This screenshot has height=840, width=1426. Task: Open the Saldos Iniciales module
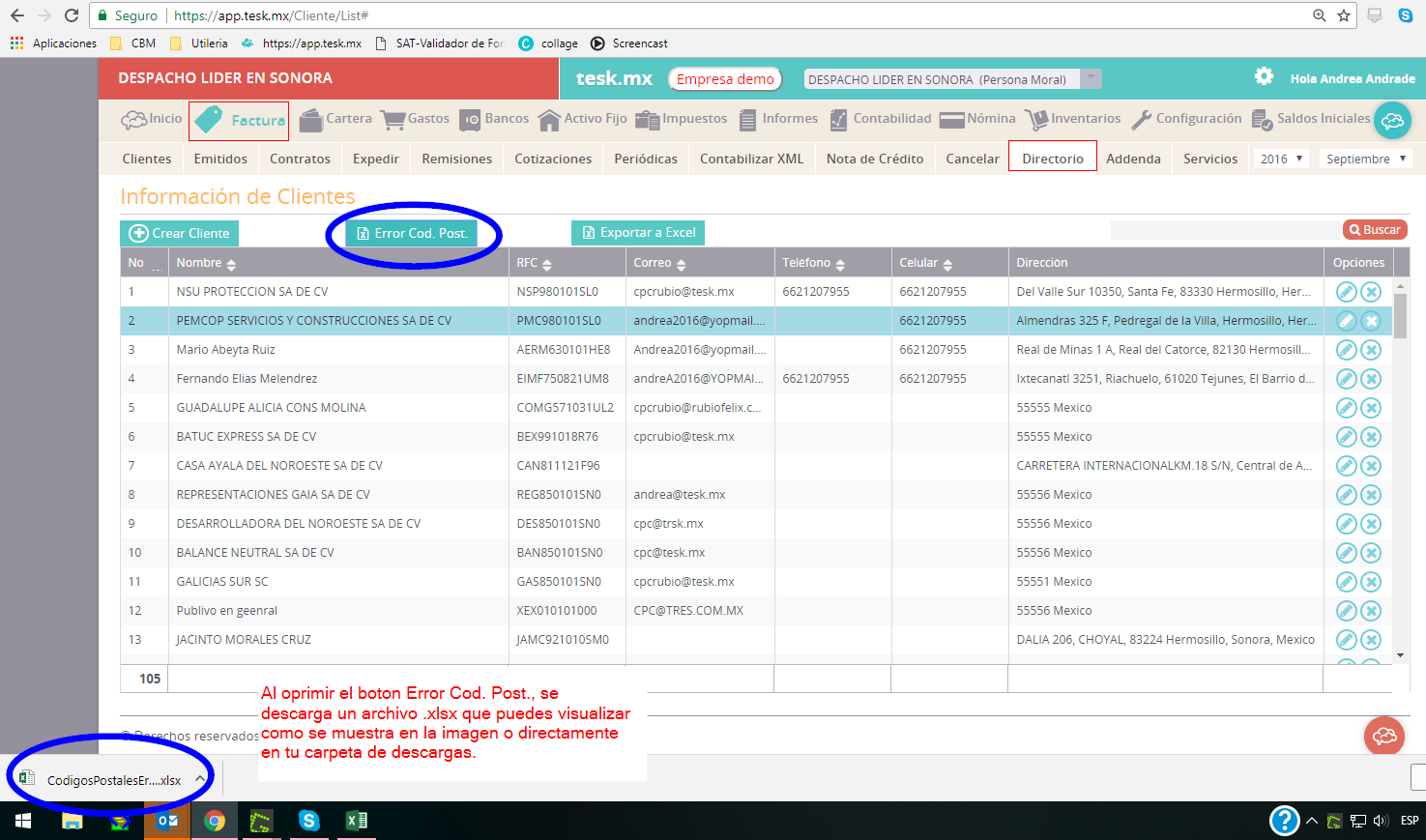[x=1311, y=119]
